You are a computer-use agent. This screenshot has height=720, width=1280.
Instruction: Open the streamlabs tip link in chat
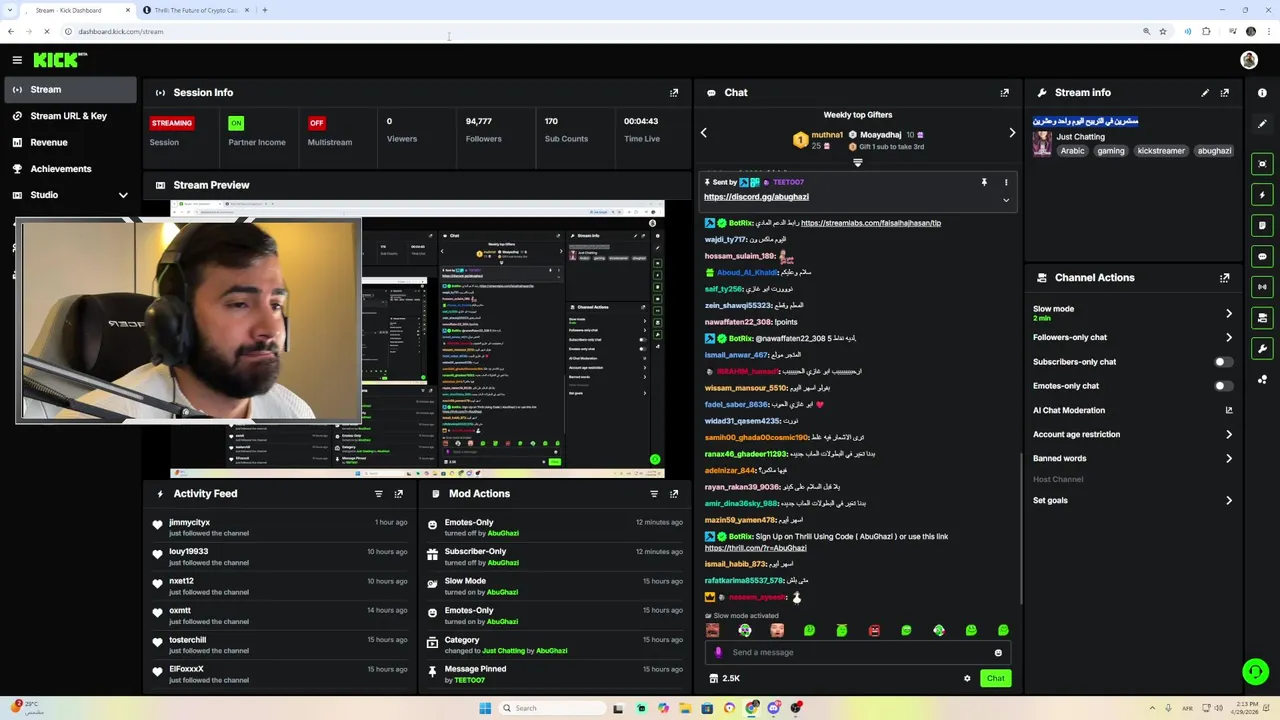(871, 223)
